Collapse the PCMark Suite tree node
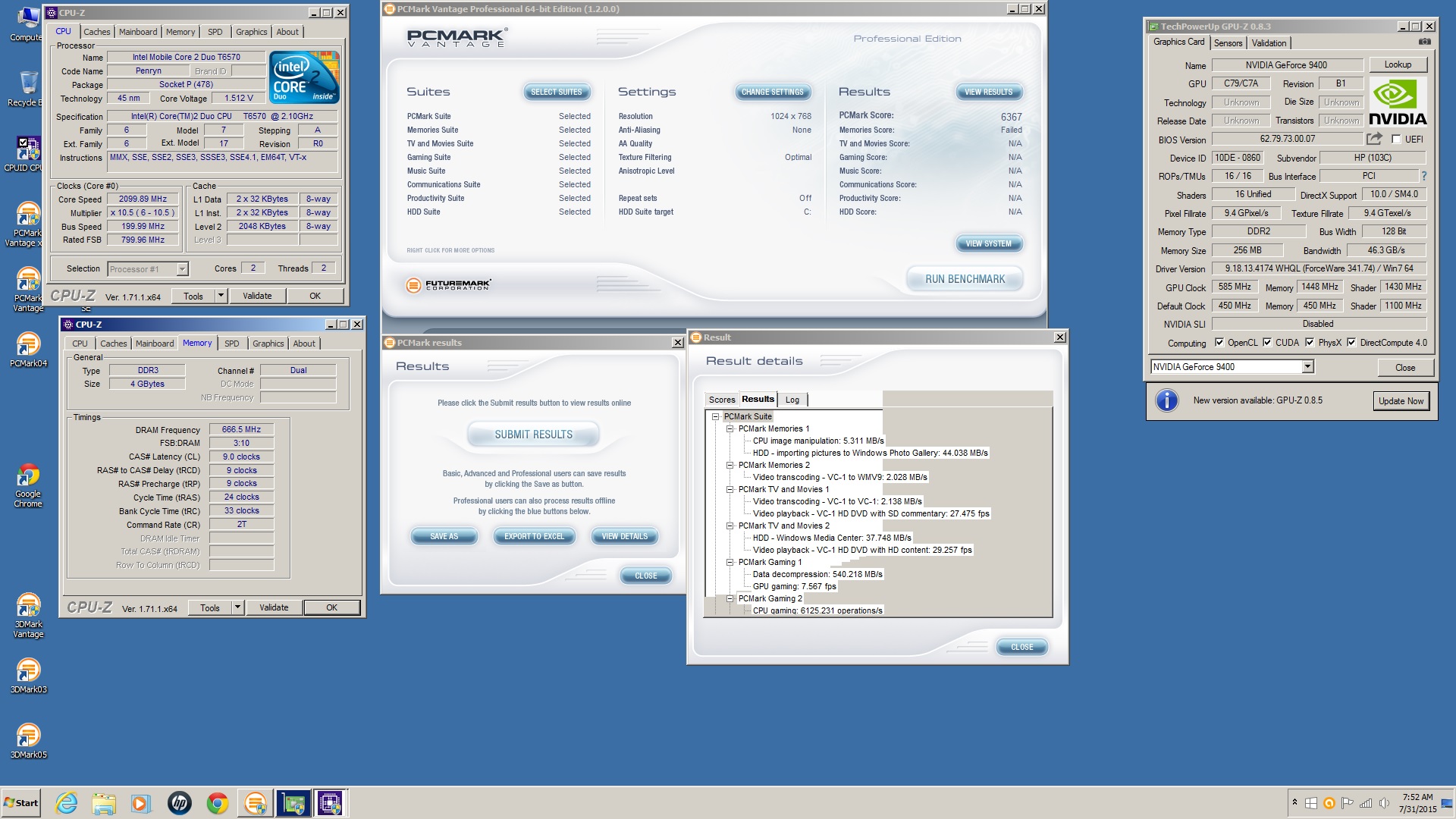This screenshot has height=819, width=1456. coord(715,416)
